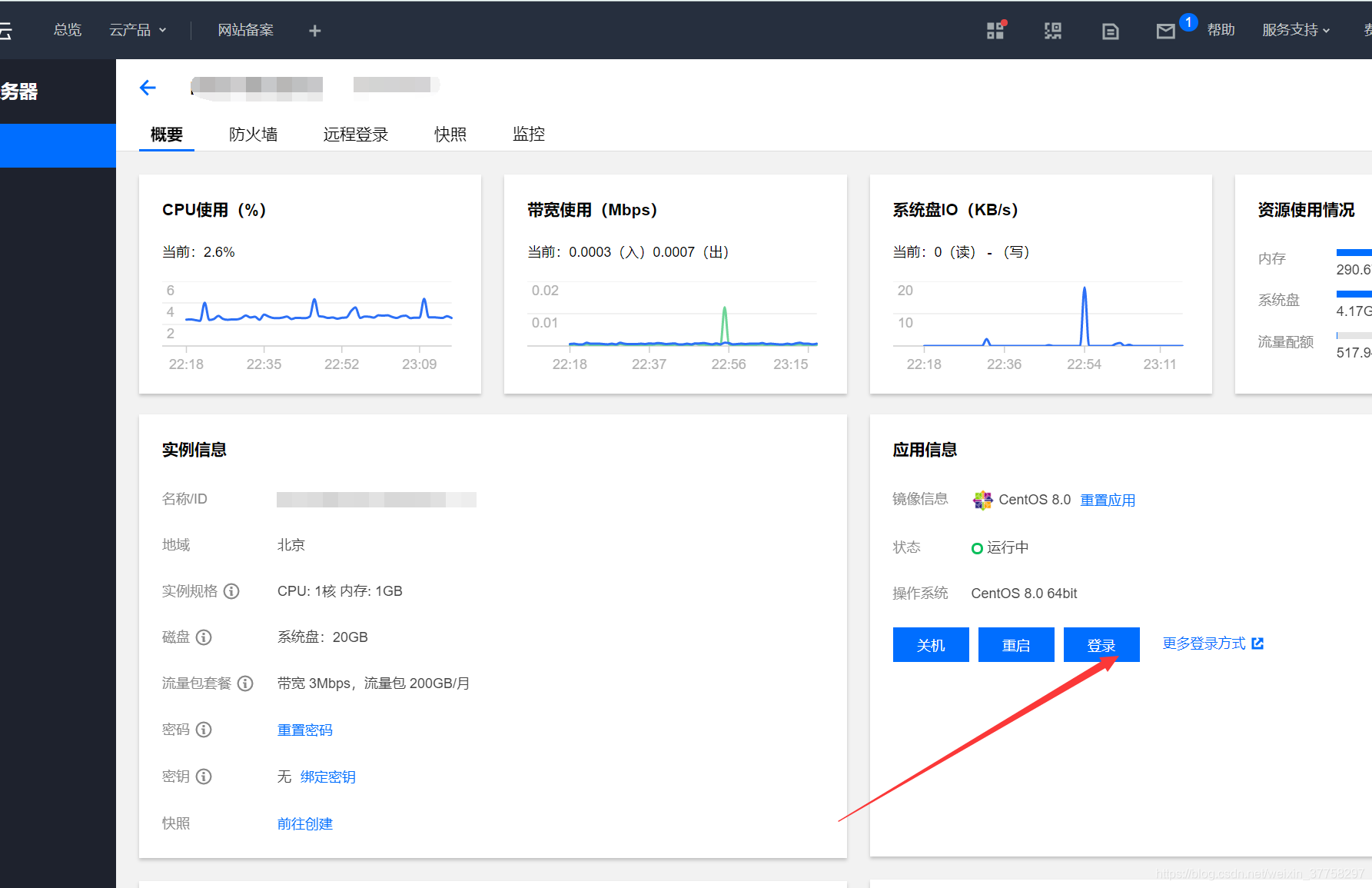Open the mail notifications envelope icon
This screenshot has width=1372, height=888.
point(1165,31)
